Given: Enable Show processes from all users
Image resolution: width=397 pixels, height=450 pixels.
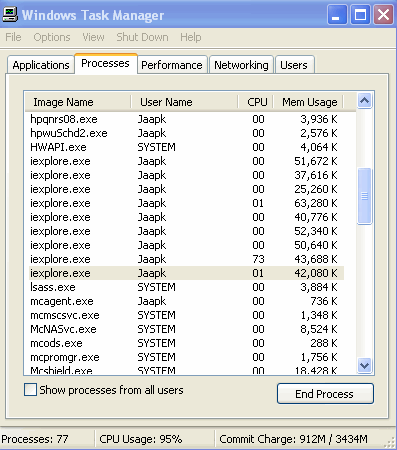Looking at the screenshot, I should [30, 390].
